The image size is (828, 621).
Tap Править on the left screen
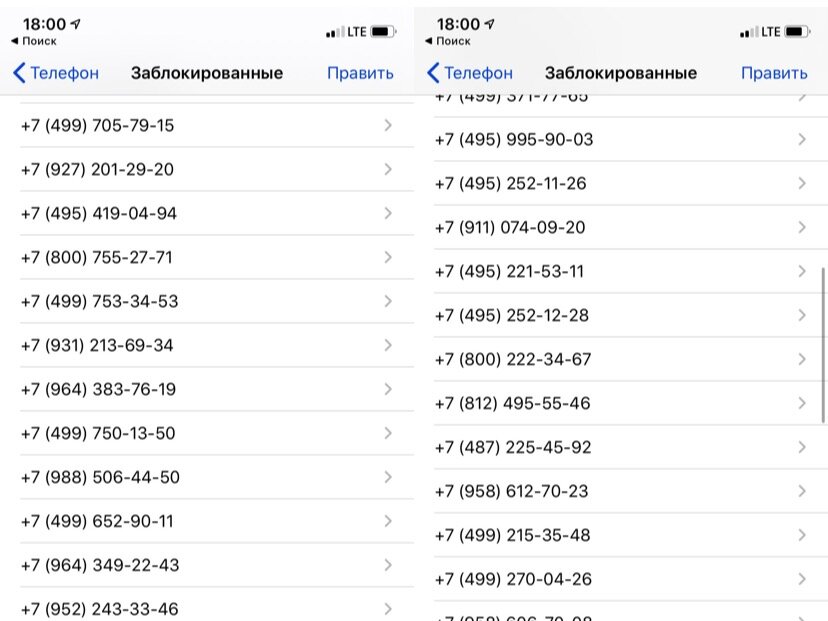[x=360, y=73]
